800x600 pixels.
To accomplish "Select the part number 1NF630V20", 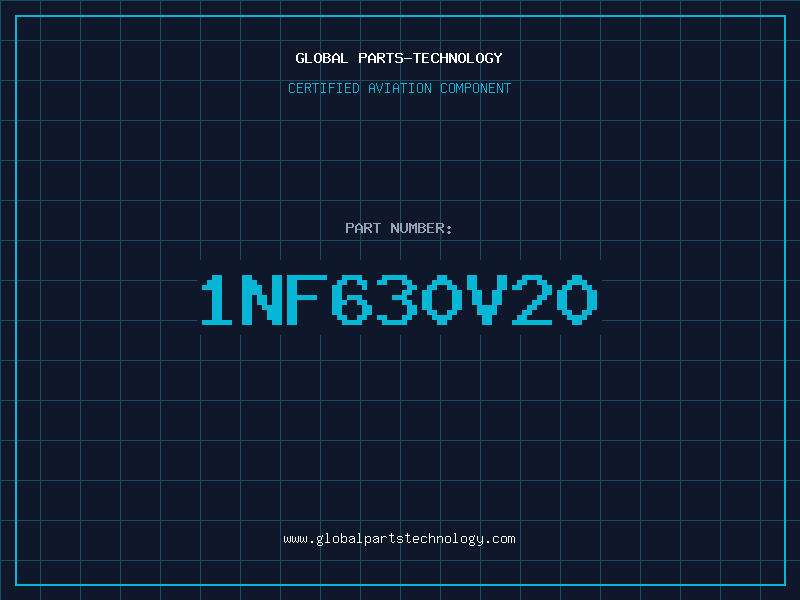I will (x=399, y=299).
